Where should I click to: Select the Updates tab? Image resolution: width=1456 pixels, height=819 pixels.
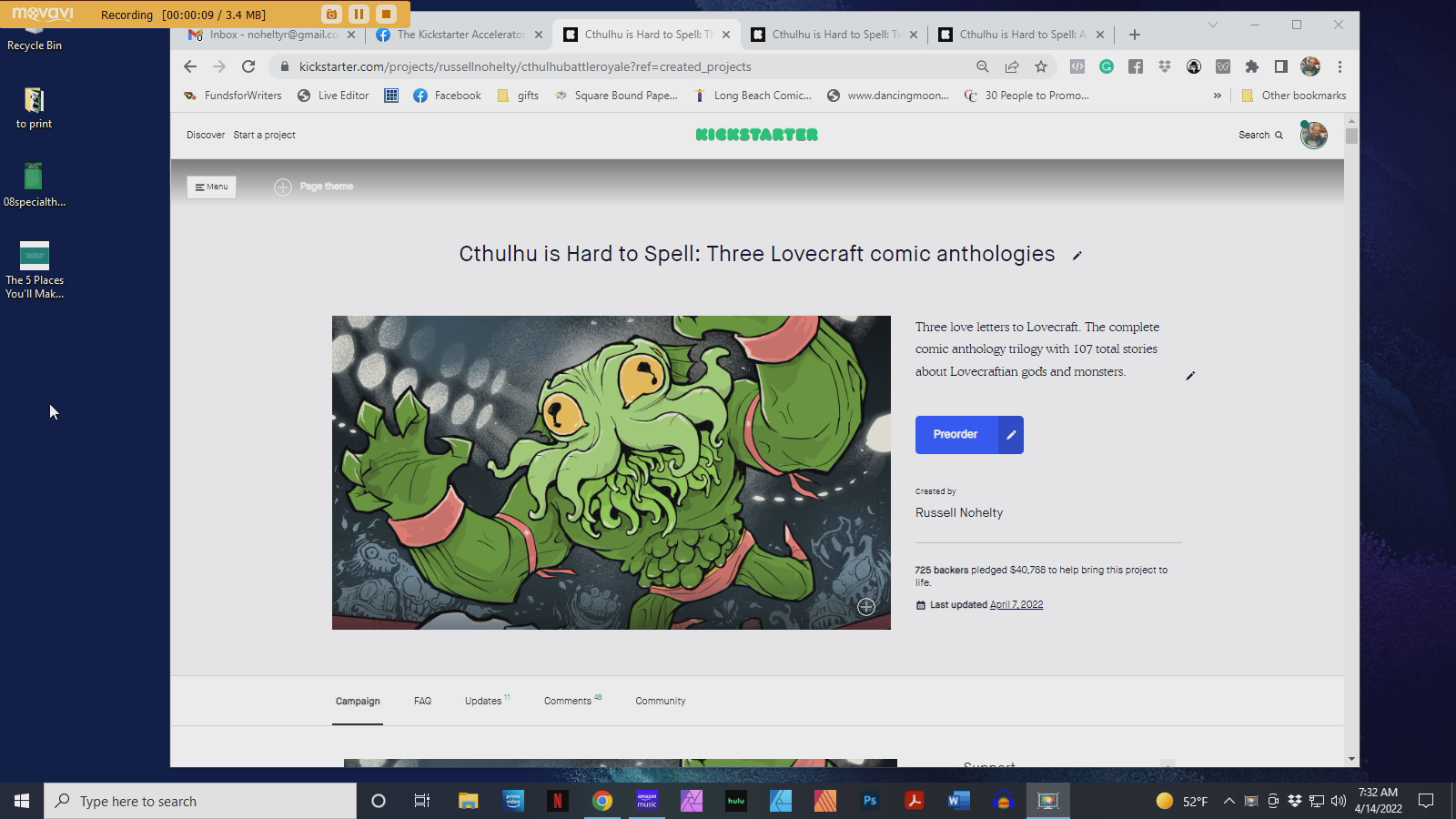[487, 701]
